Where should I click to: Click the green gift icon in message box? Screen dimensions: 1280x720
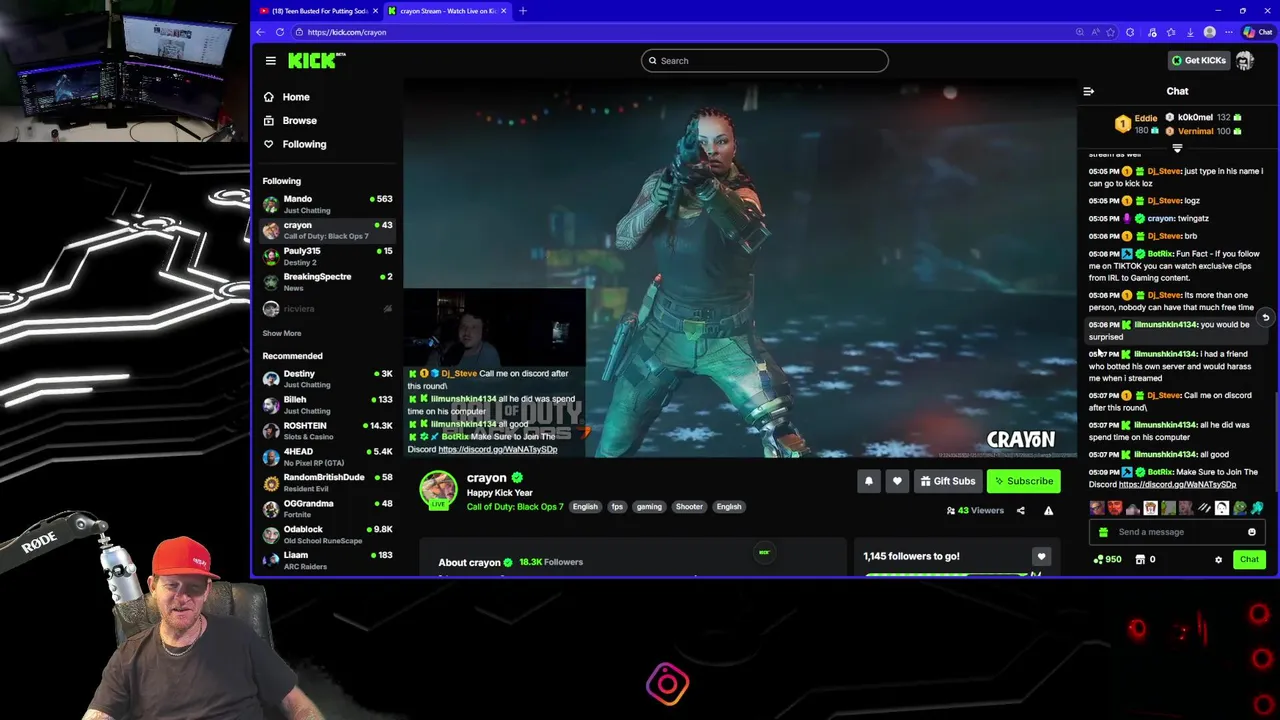pyautogui.click(x=1103, y=532)
